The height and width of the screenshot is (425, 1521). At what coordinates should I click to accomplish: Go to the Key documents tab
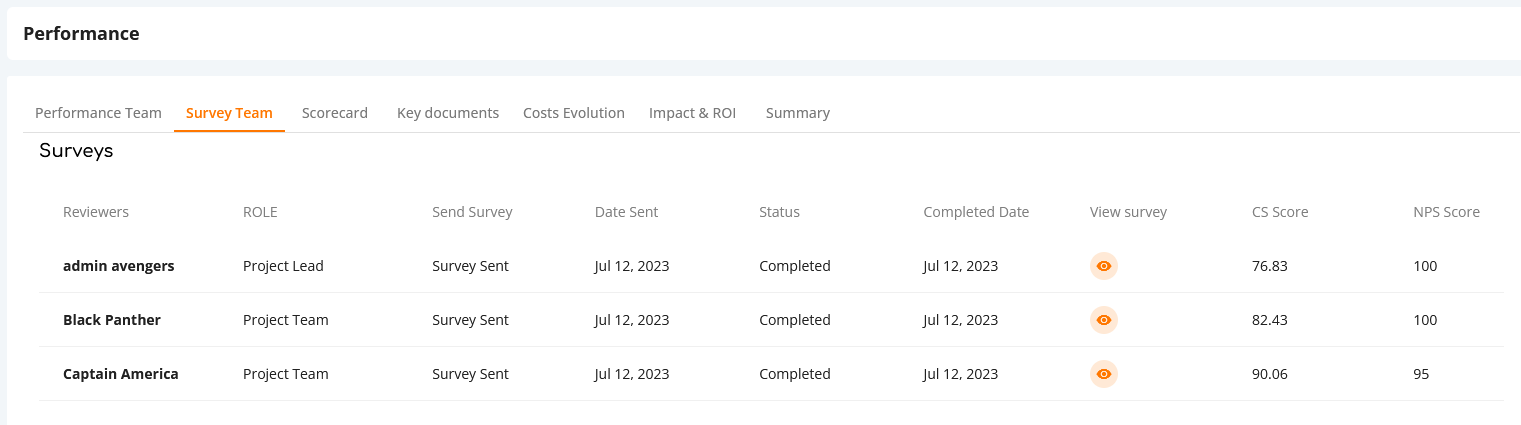point(448,113)
